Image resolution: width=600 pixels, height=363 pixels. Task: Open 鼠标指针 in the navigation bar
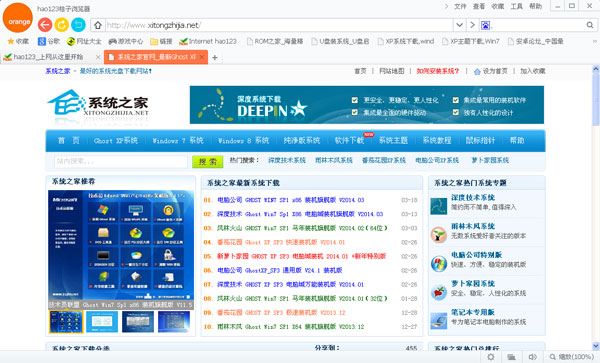[x=480, y=141]
